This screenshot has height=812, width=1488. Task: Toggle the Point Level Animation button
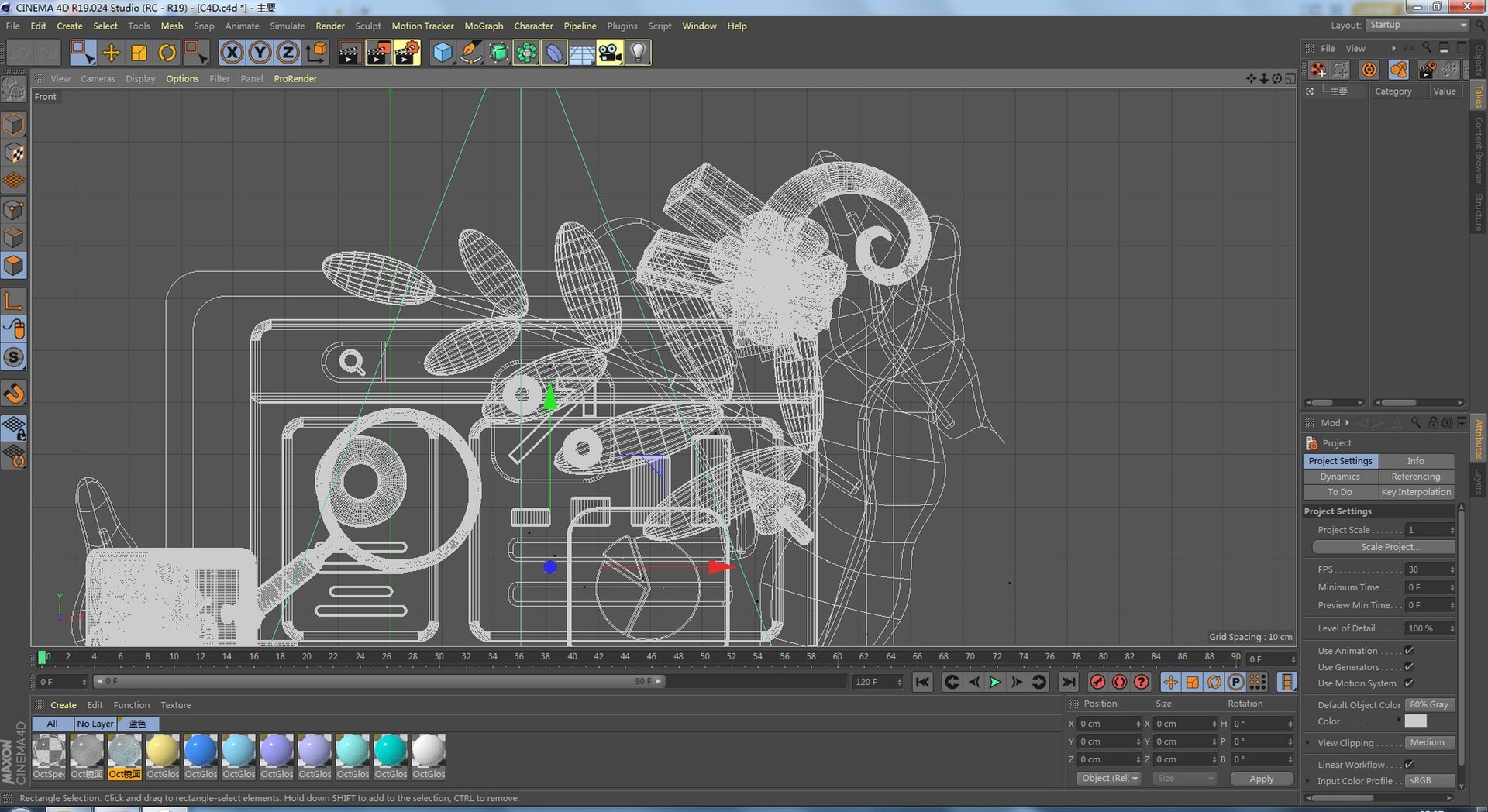coord(1258,682)
